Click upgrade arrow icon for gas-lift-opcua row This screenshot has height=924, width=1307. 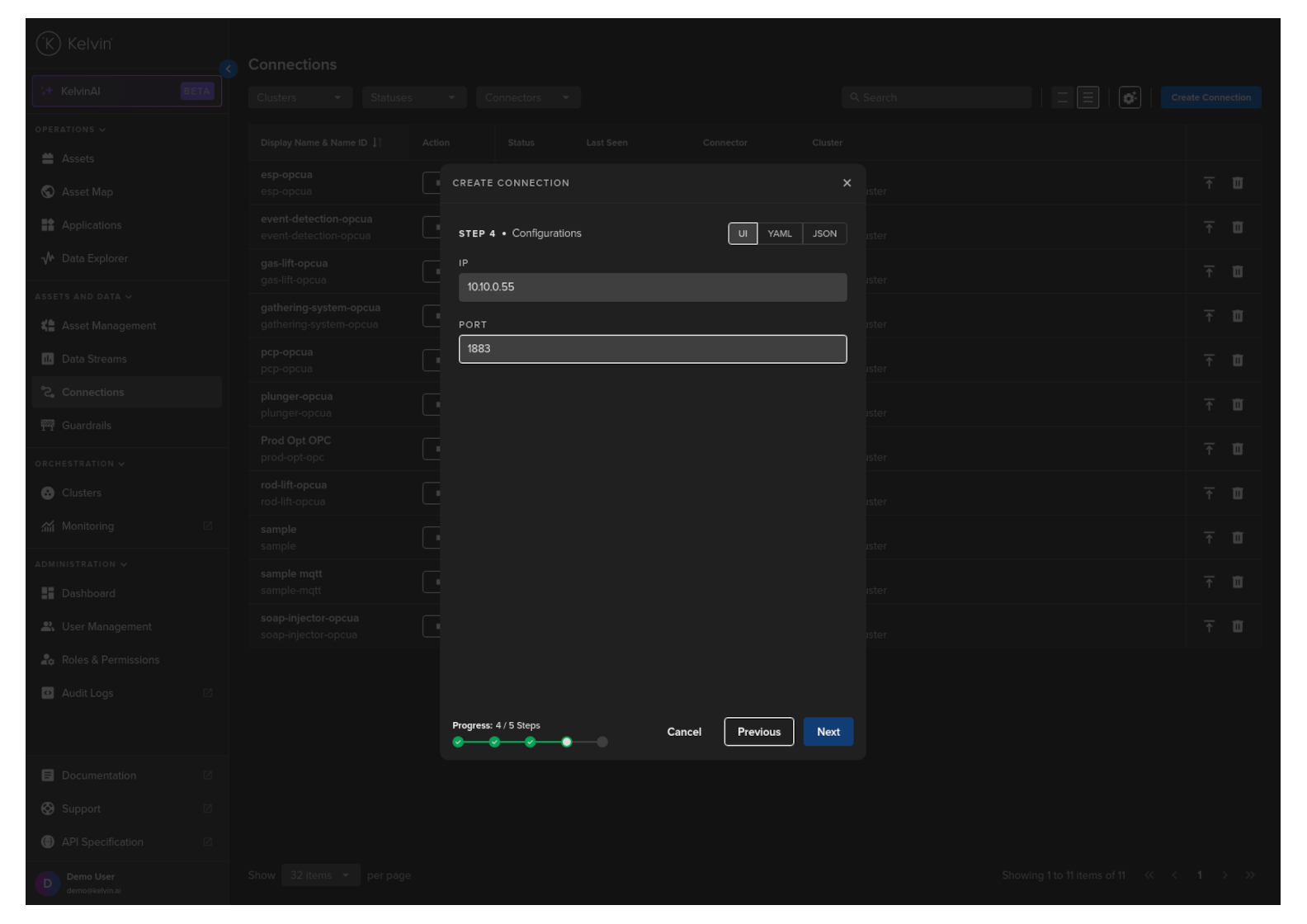tap(1209, 271)
